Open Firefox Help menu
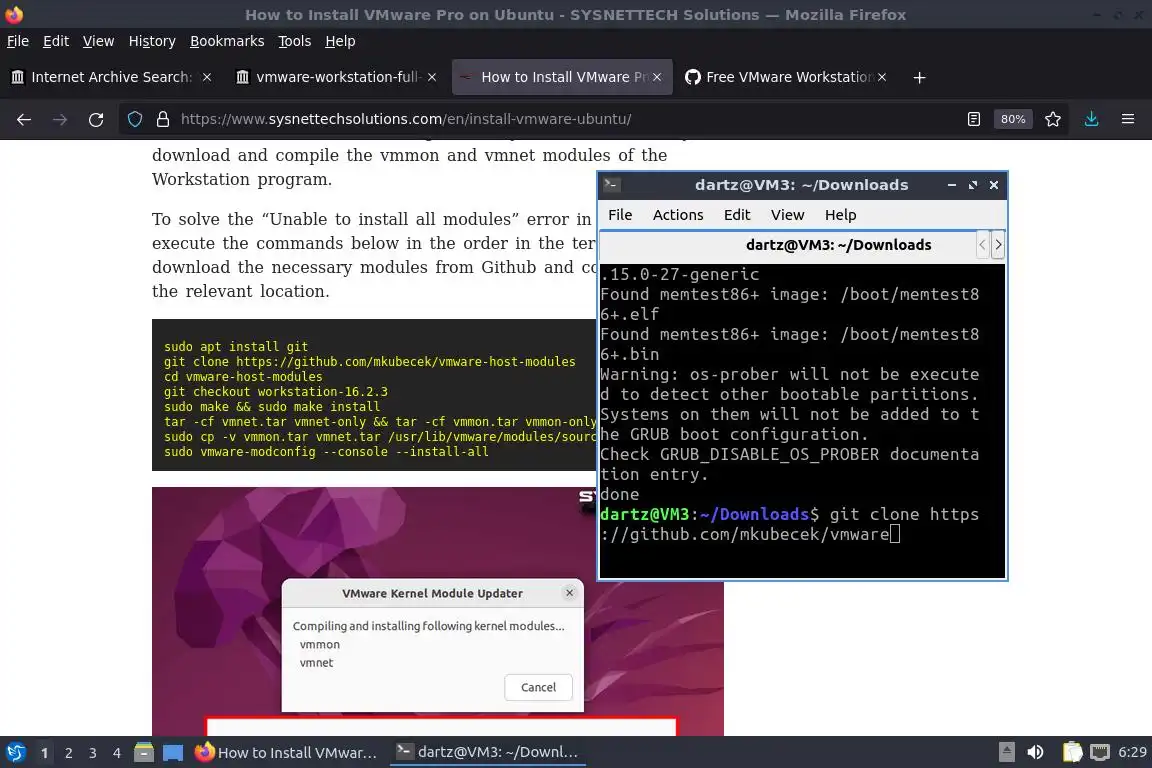Viewport: 1152px width, 768px height. click(x=340, y=41)
